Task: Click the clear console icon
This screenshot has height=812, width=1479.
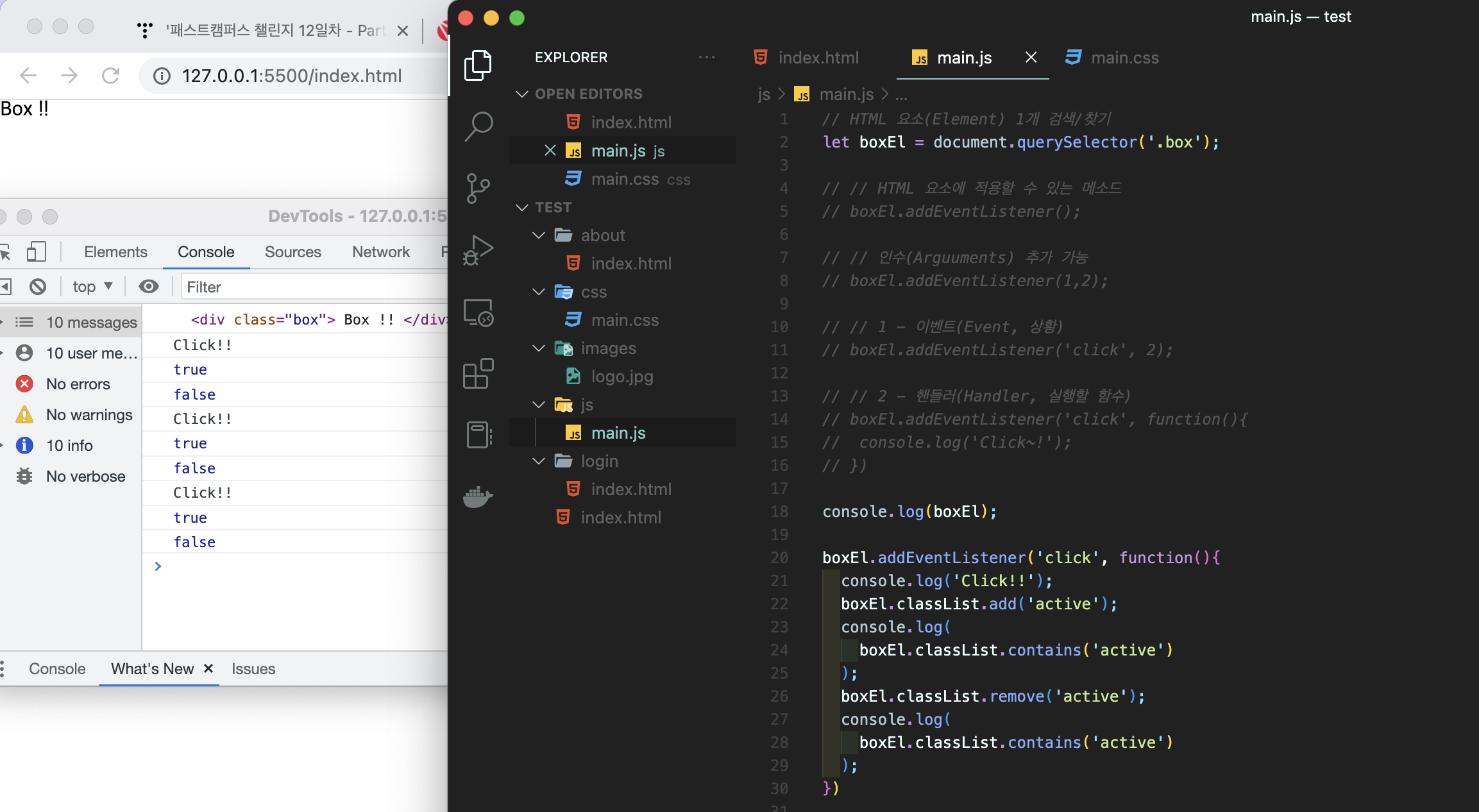Action: click(38, 287)
